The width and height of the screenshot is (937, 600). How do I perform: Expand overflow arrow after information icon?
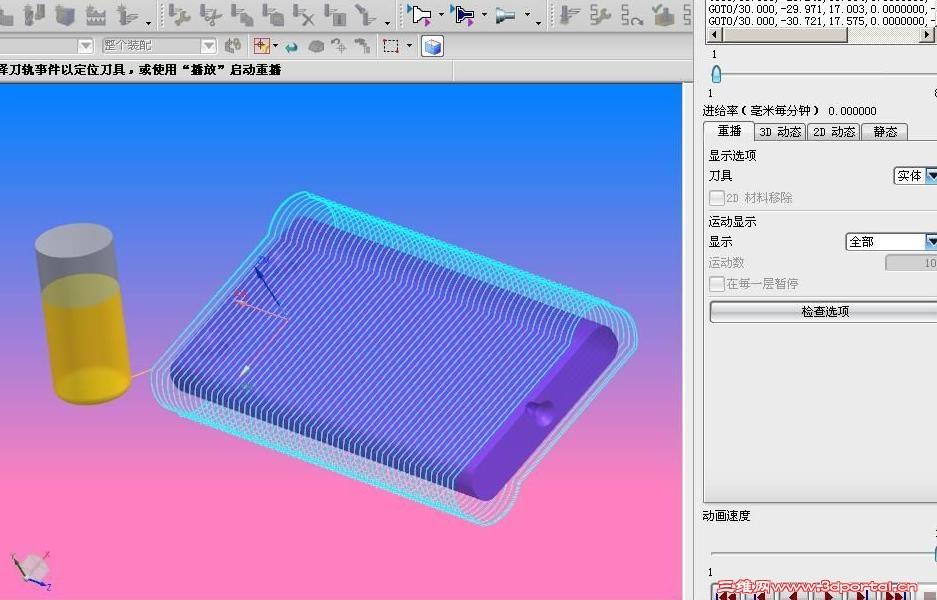coord(387,23)
